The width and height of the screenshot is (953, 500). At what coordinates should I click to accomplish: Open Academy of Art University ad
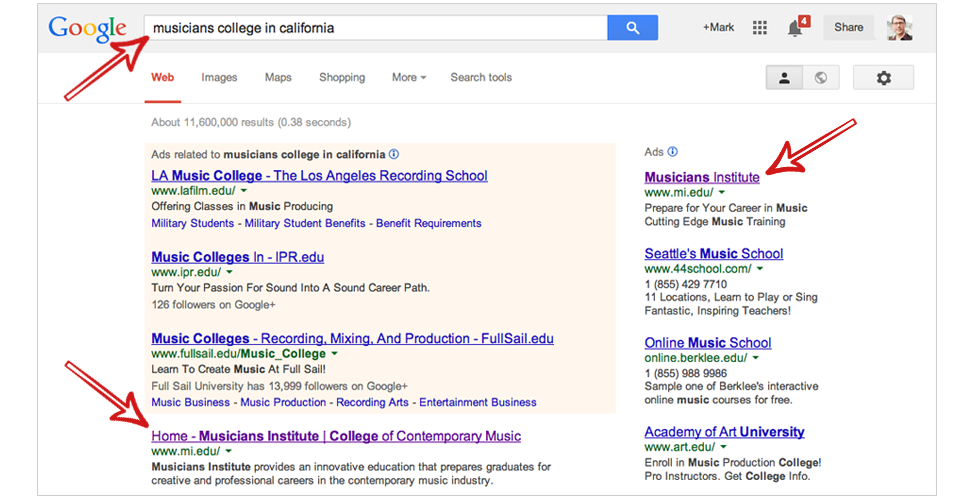pyautogui.click(x=724, y=432)
